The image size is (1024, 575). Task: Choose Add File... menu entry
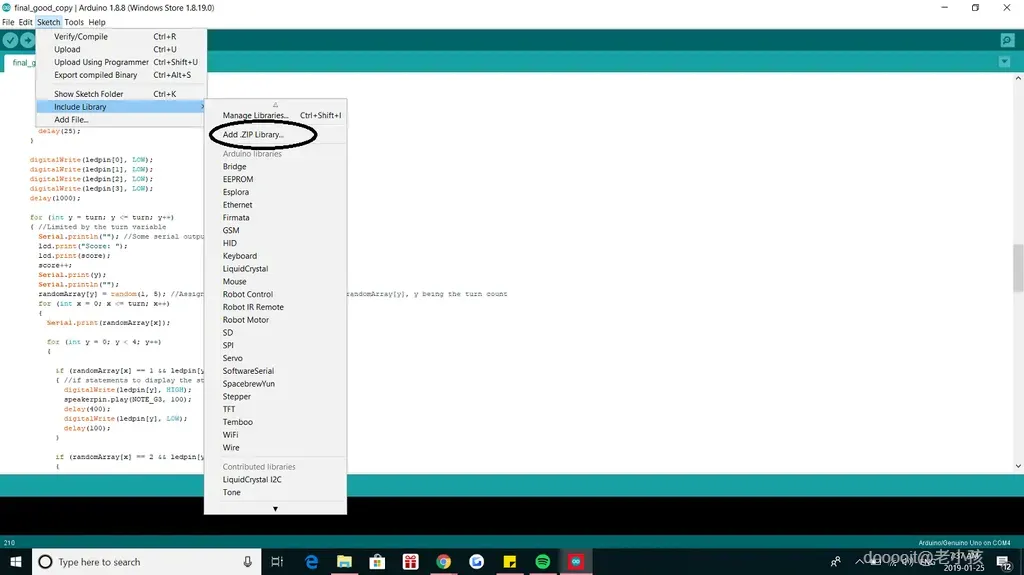click(x=121, y=120)
